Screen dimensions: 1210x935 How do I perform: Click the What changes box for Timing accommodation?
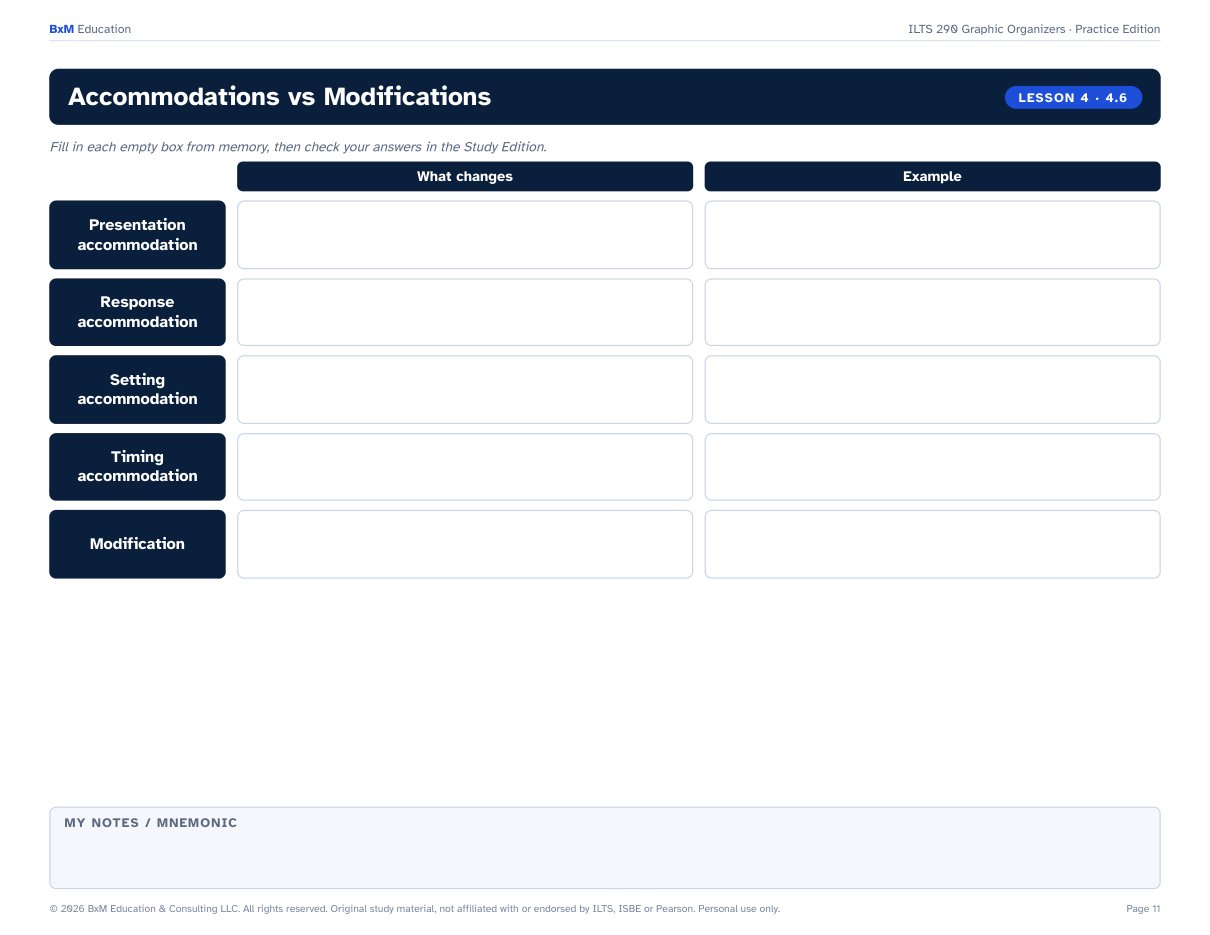465,466
